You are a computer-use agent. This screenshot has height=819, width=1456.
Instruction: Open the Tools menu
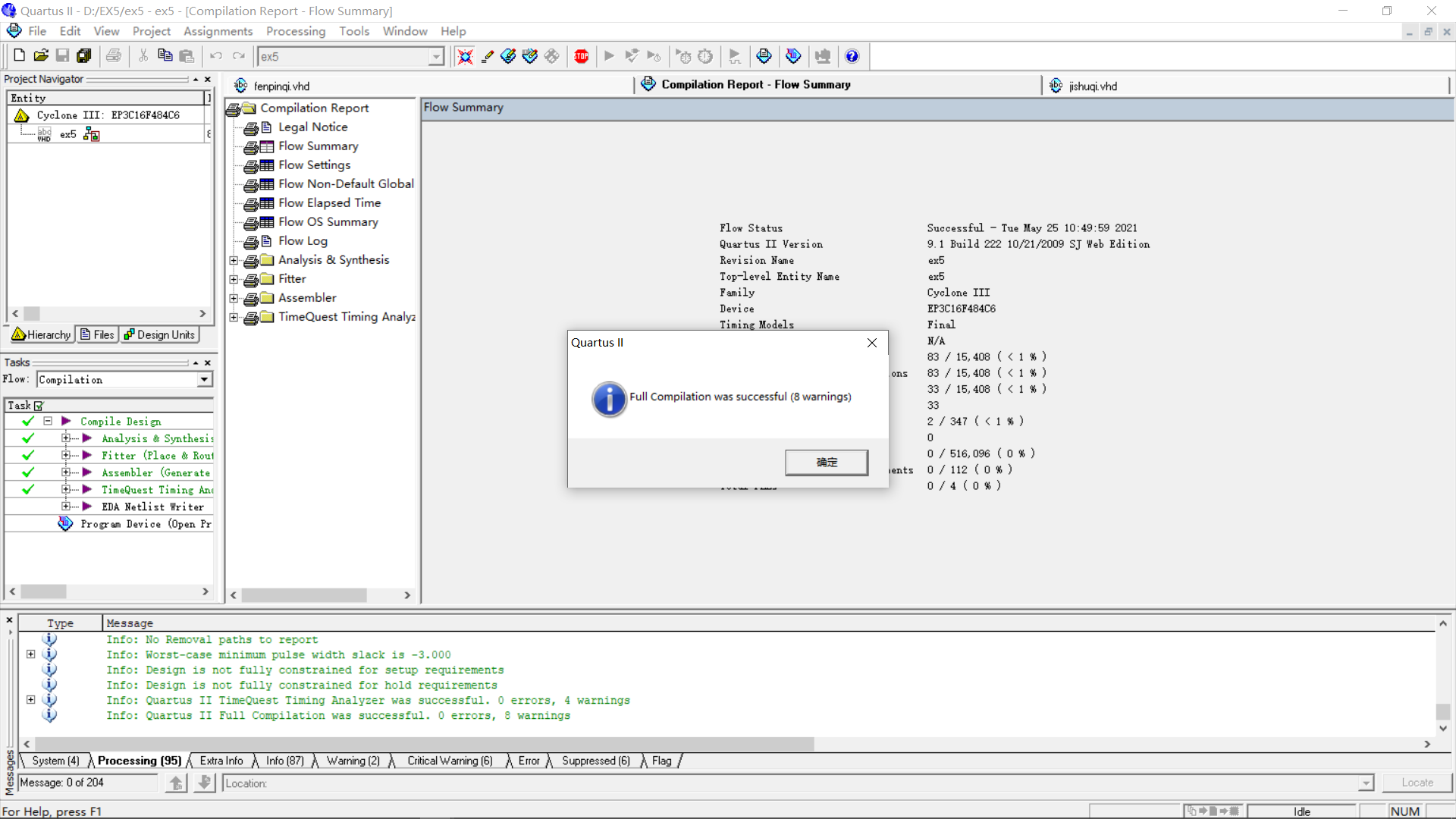[354, 31]
